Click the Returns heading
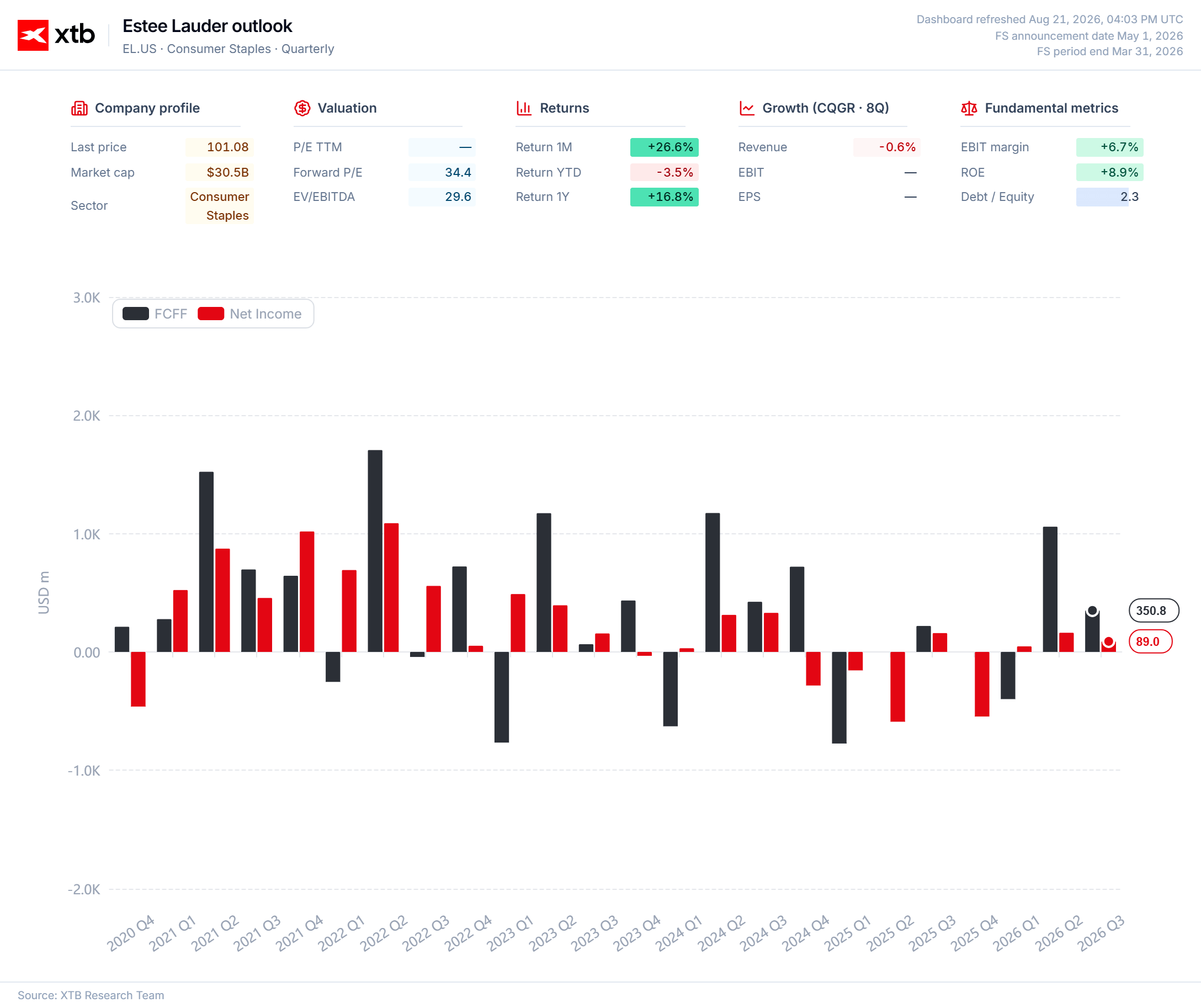 [565, 108]
